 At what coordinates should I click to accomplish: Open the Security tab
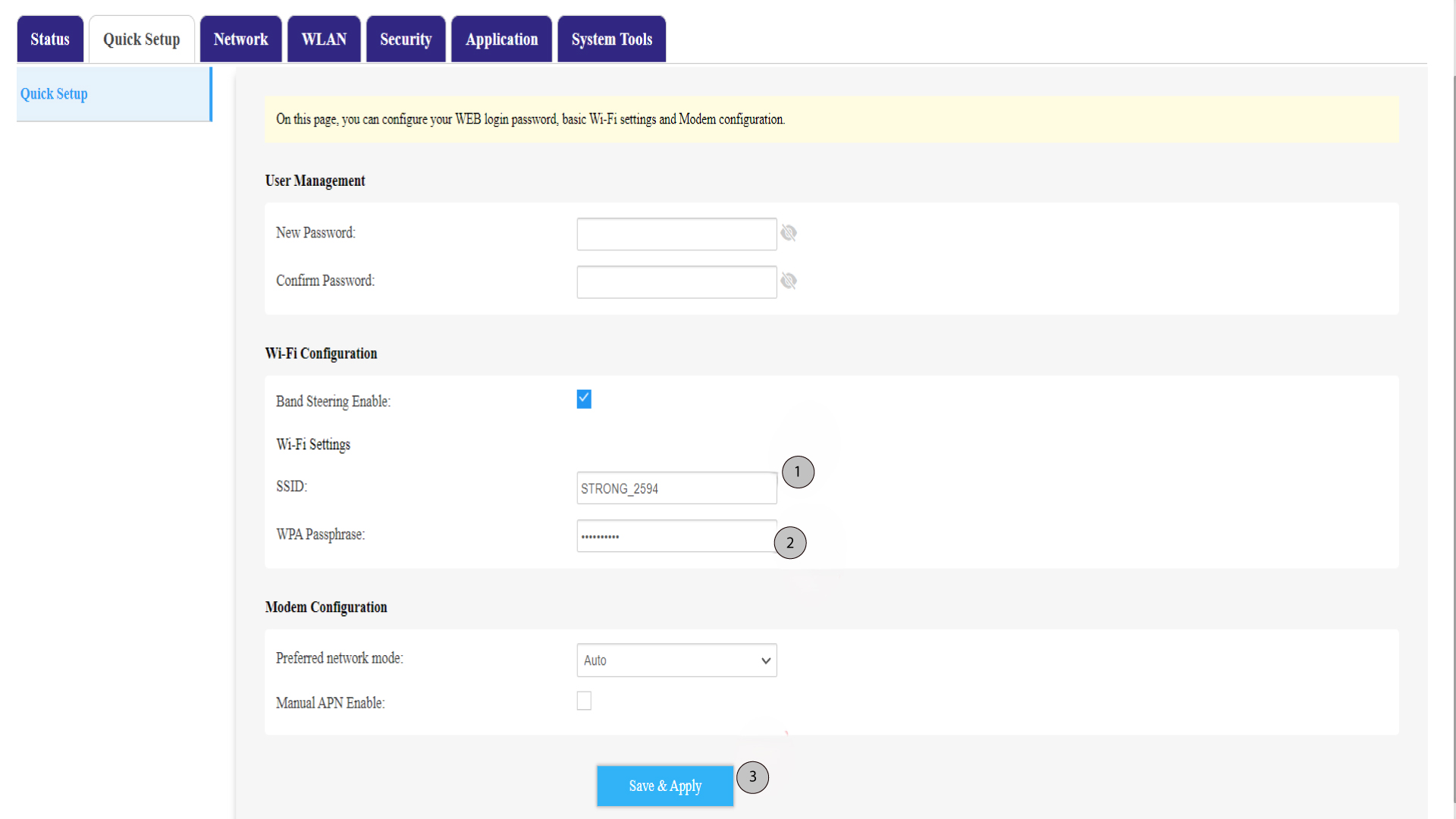[x=406, y=39]
